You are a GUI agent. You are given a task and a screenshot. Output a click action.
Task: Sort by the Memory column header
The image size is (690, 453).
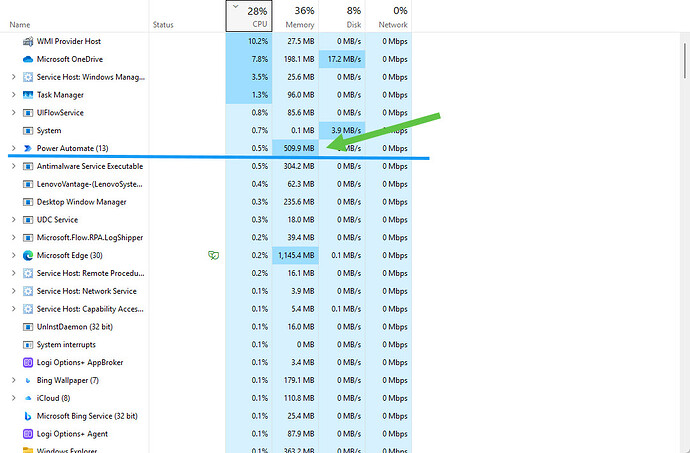pyautogui.click(x=295, y=16)
